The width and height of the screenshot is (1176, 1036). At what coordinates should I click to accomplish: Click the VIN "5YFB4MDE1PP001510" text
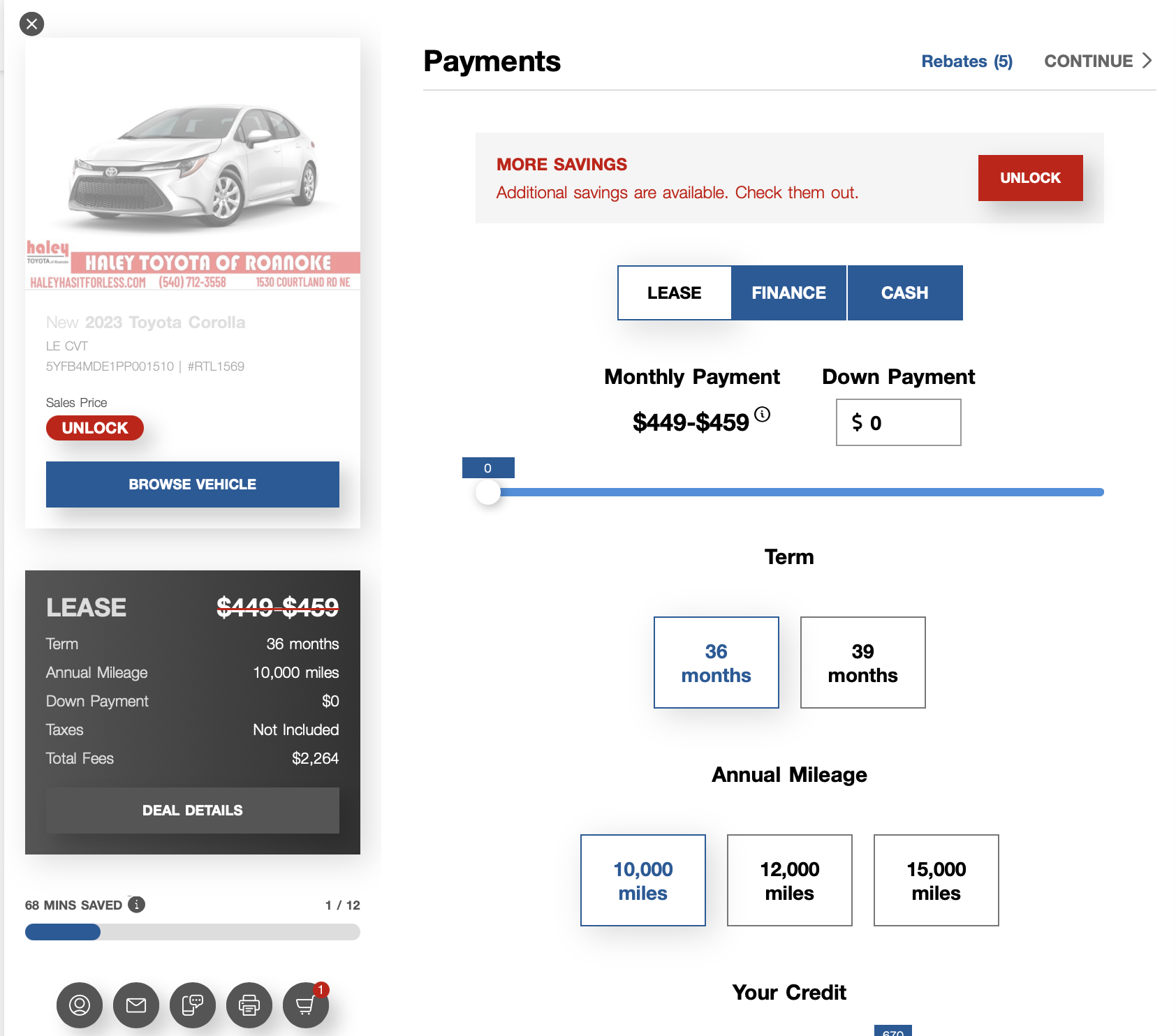[x=110, y=367]
